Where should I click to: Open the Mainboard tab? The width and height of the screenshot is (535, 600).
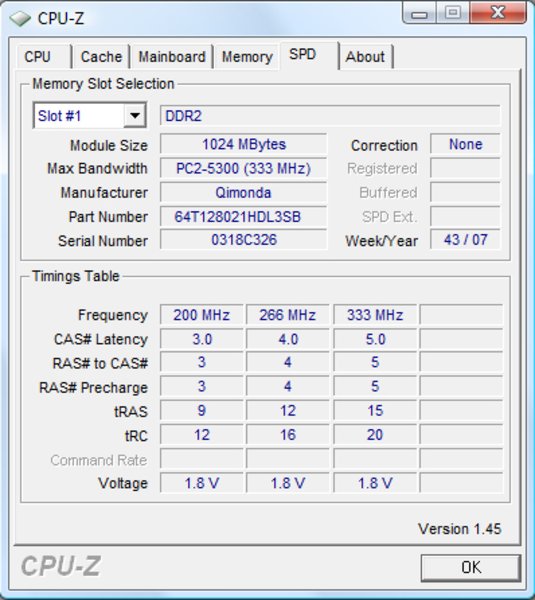172,57
